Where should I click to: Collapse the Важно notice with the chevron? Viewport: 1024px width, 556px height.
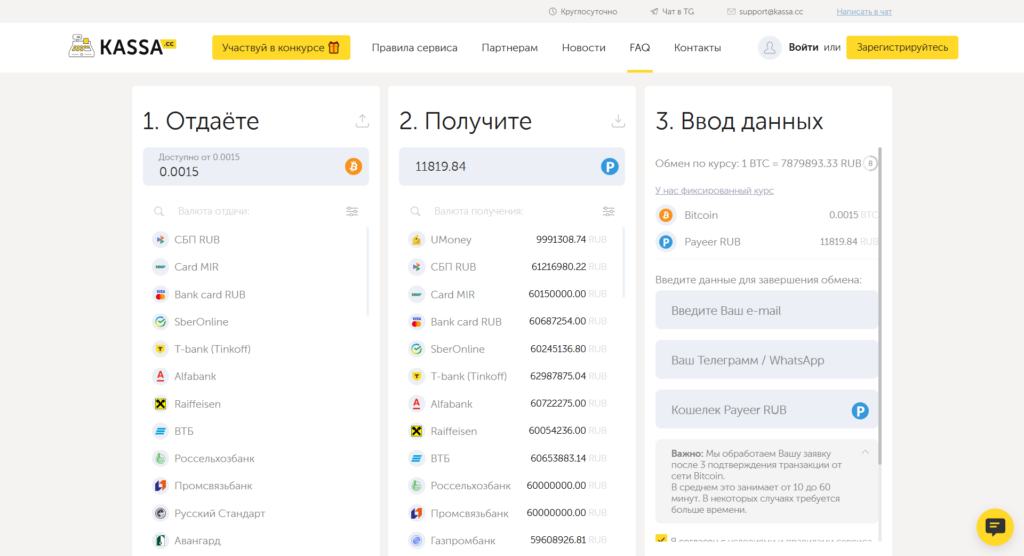pyautogui.click(x=865, y=452)
